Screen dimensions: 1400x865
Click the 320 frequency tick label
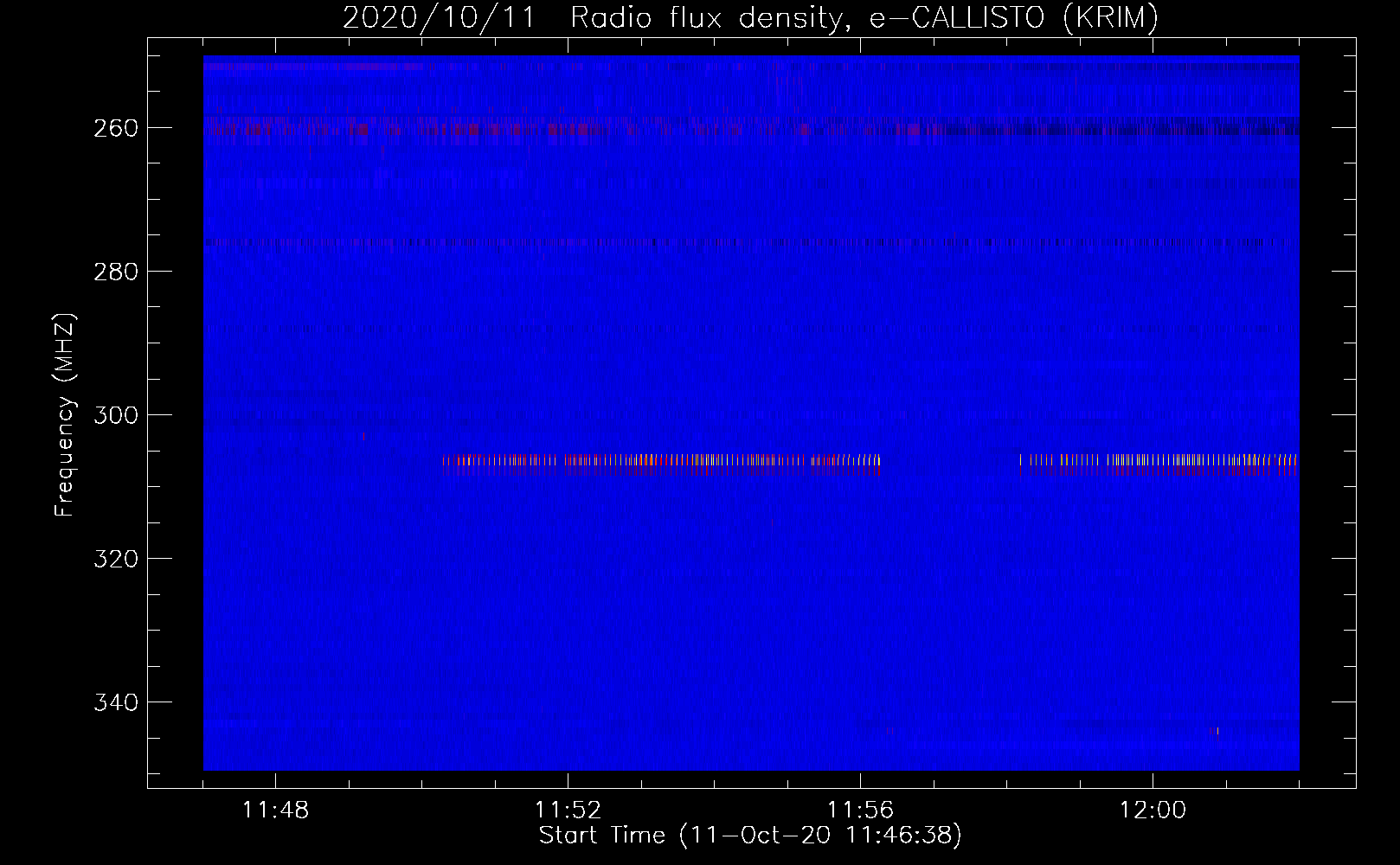point(116,559)
